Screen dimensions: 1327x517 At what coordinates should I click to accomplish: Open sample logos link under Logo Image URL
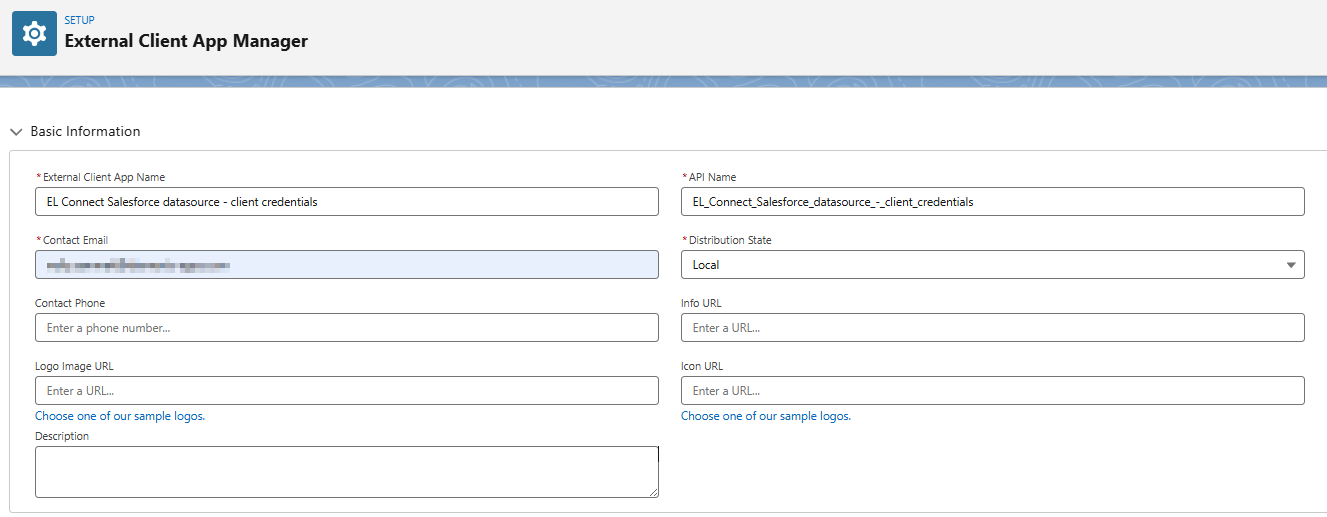pyautogui.click(x=120, y=416)
